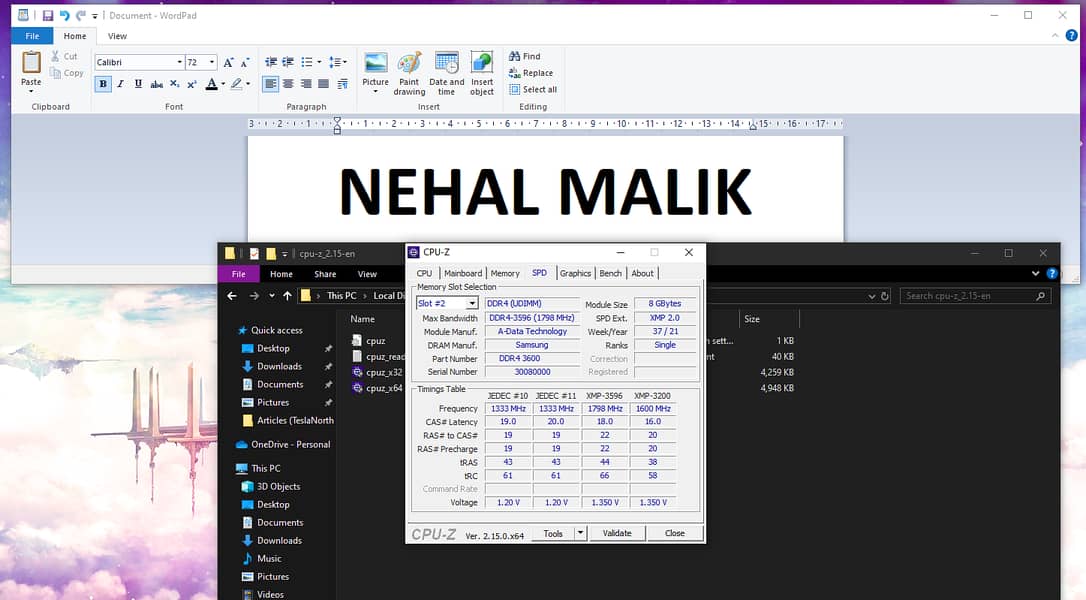Click the CPU-Z Tools button

[553, 533]
